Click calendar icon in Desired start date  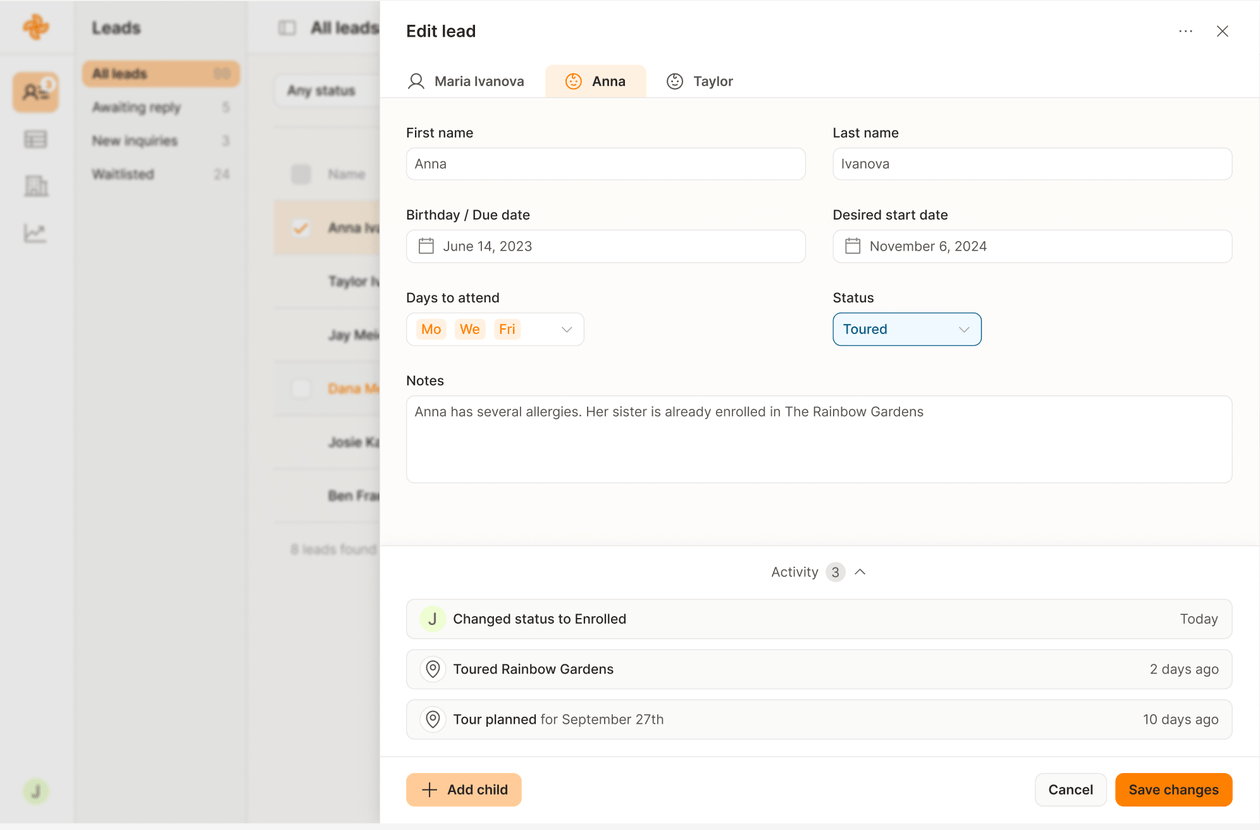852,246
